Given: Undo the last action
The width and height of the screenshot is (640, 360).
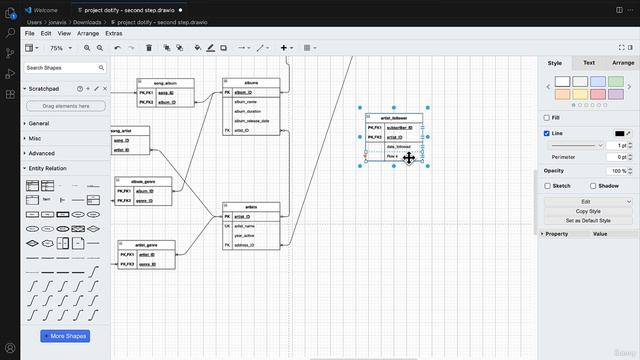Looking at the screenshot, I should click(118, 48).
